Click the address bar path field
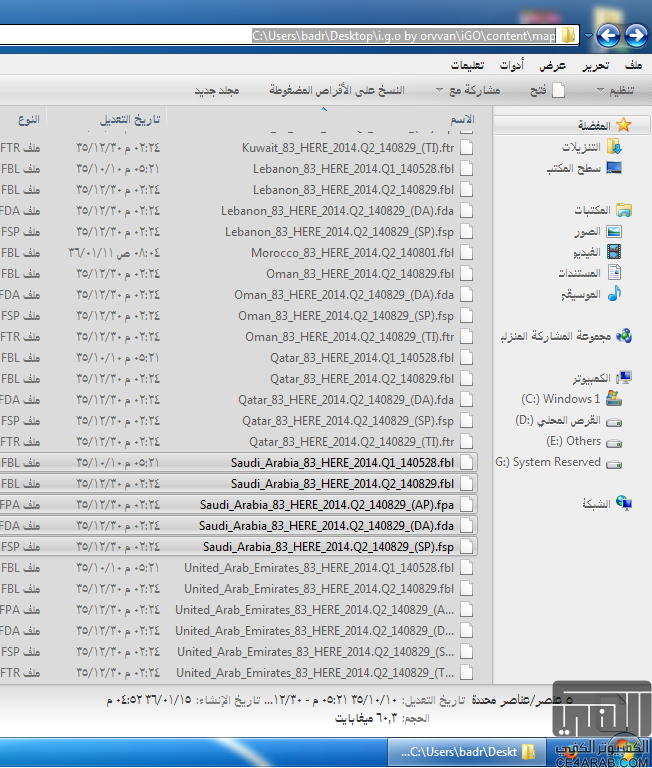The image size is (652, 768). (289, 35)
